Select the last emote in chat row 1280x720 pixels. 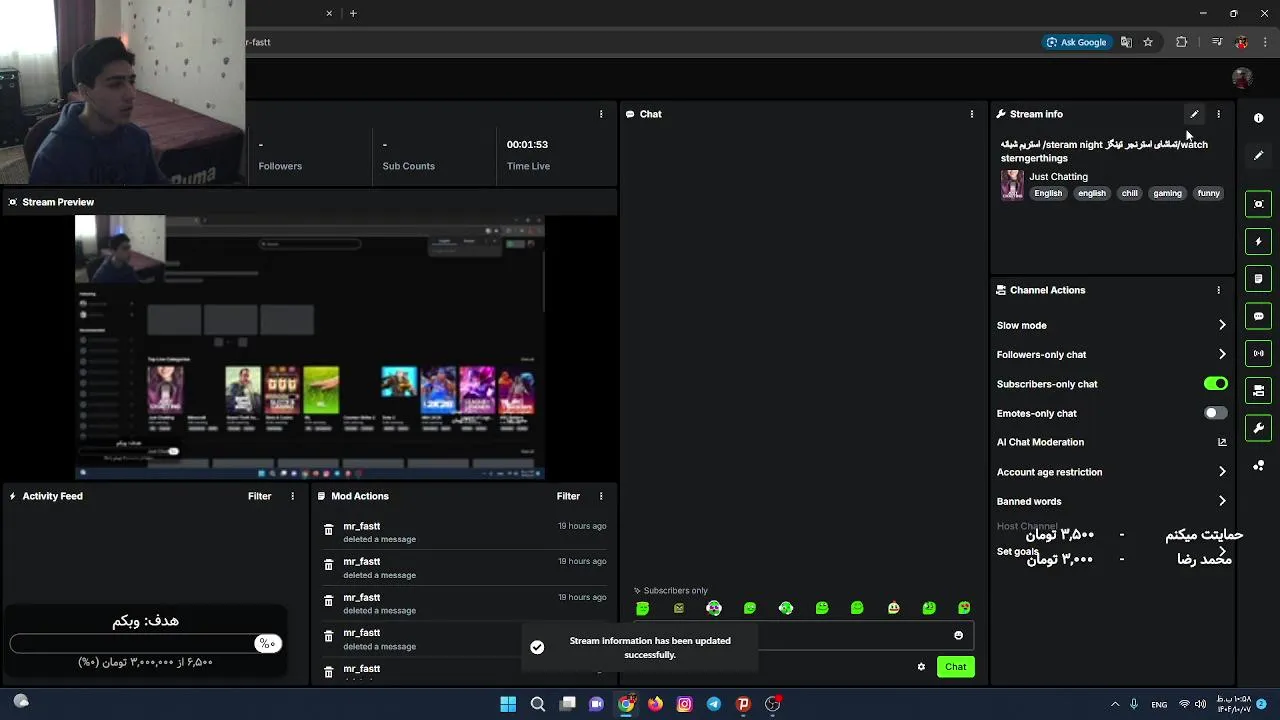click(964, 608)
